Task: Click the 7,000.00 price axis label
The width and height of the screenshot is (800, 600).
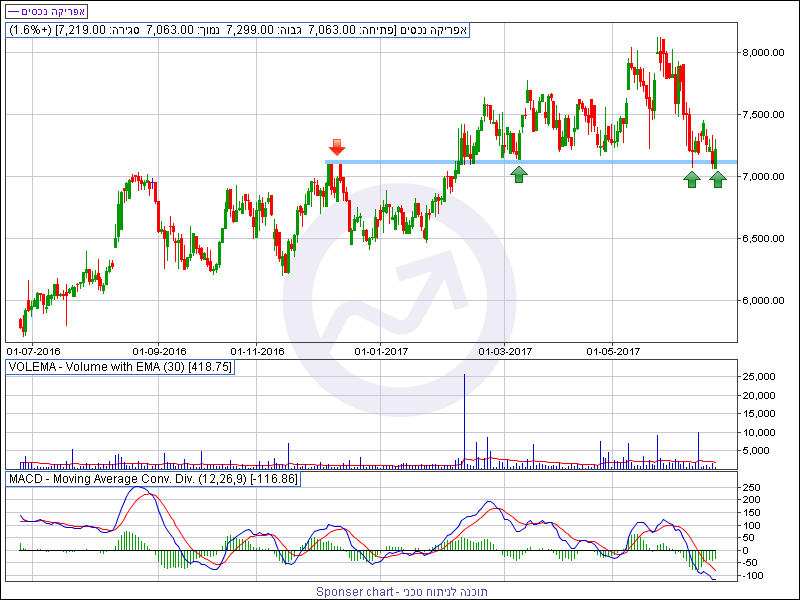Action: [x=763, y=177]
